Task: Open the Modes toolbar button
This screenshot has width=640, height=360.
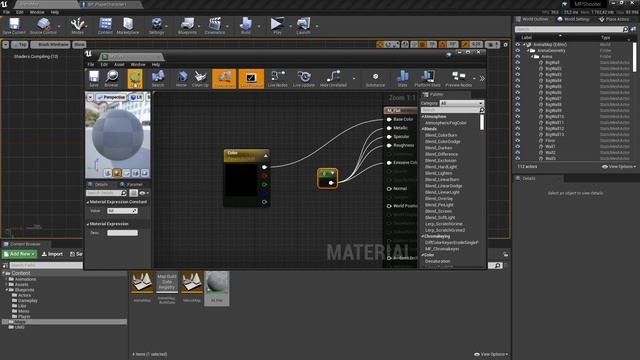Action: 78,26
